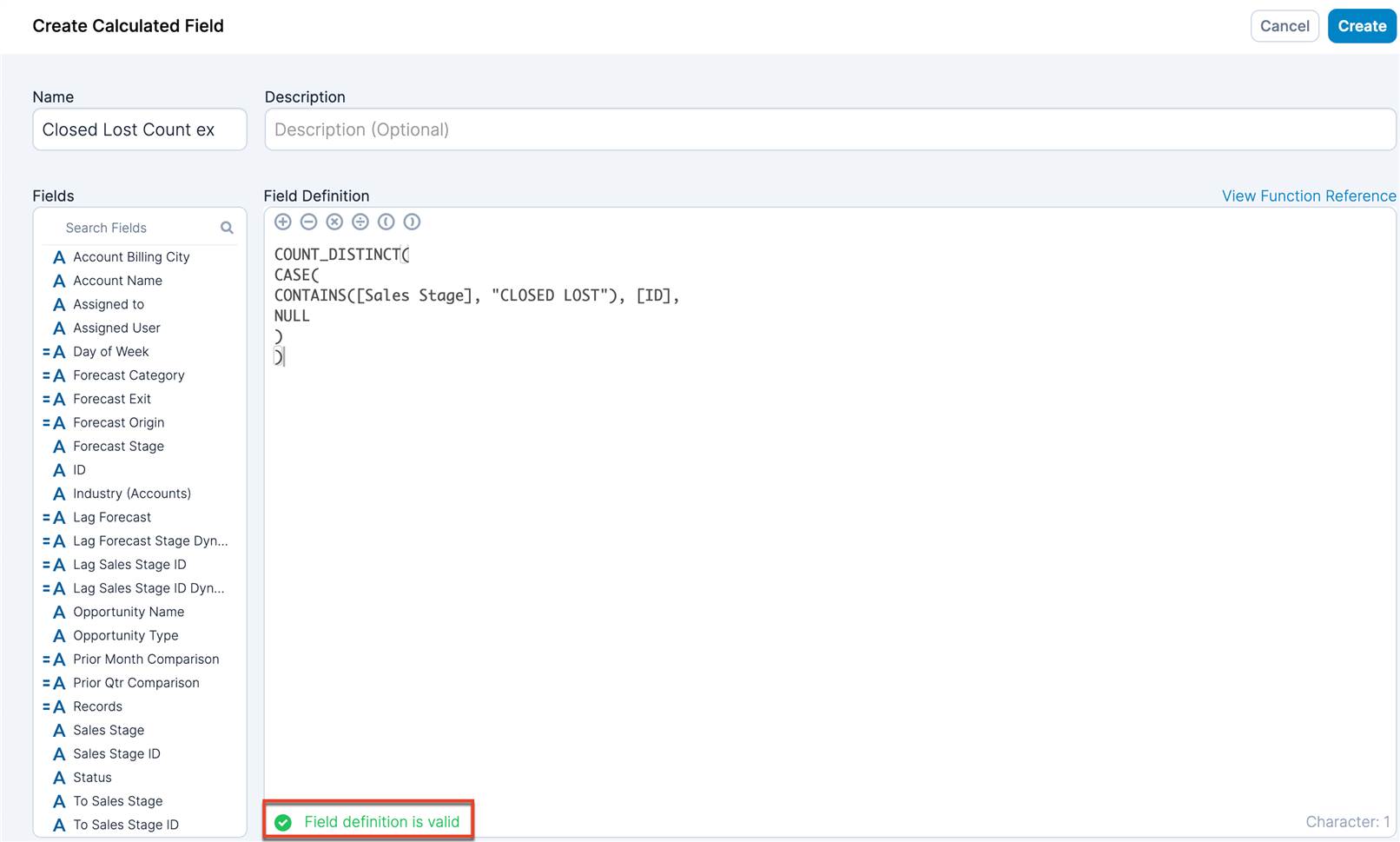Open the View Function Reference link
The width and height of the screenshot is (1400, 842).
pyautogui.click(x=1308, y=196)
